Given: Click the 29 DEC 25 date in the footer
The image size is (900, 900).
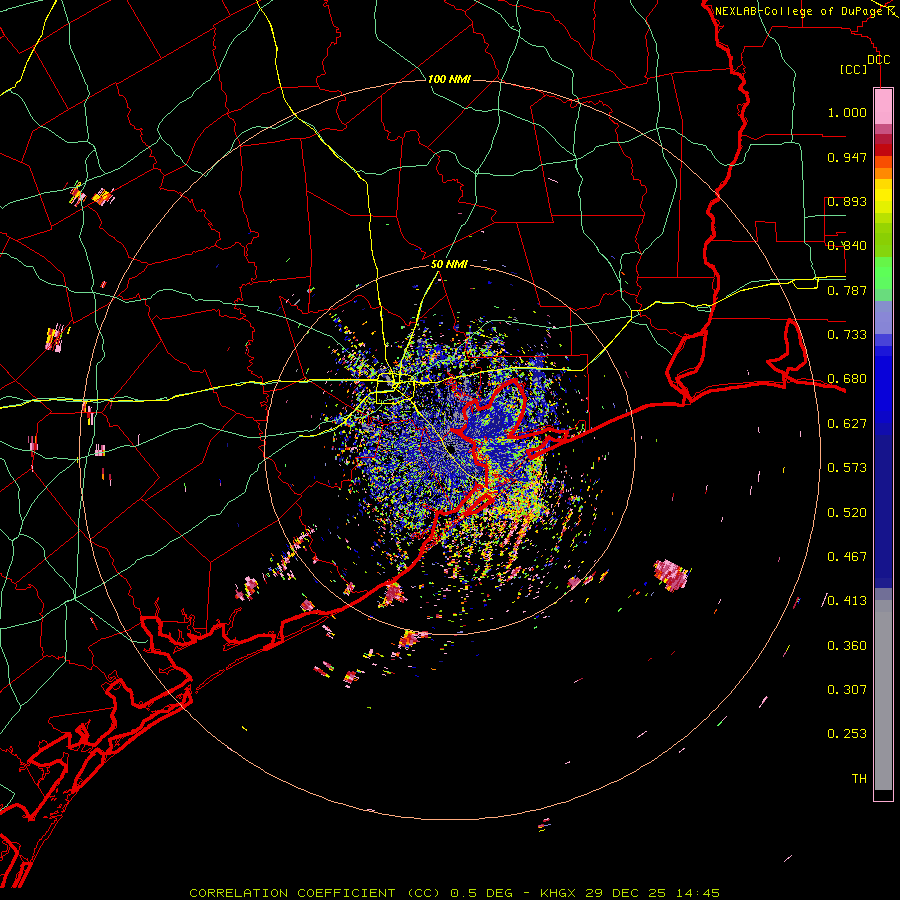Looking at the screenshot, I should coord(626,893).
